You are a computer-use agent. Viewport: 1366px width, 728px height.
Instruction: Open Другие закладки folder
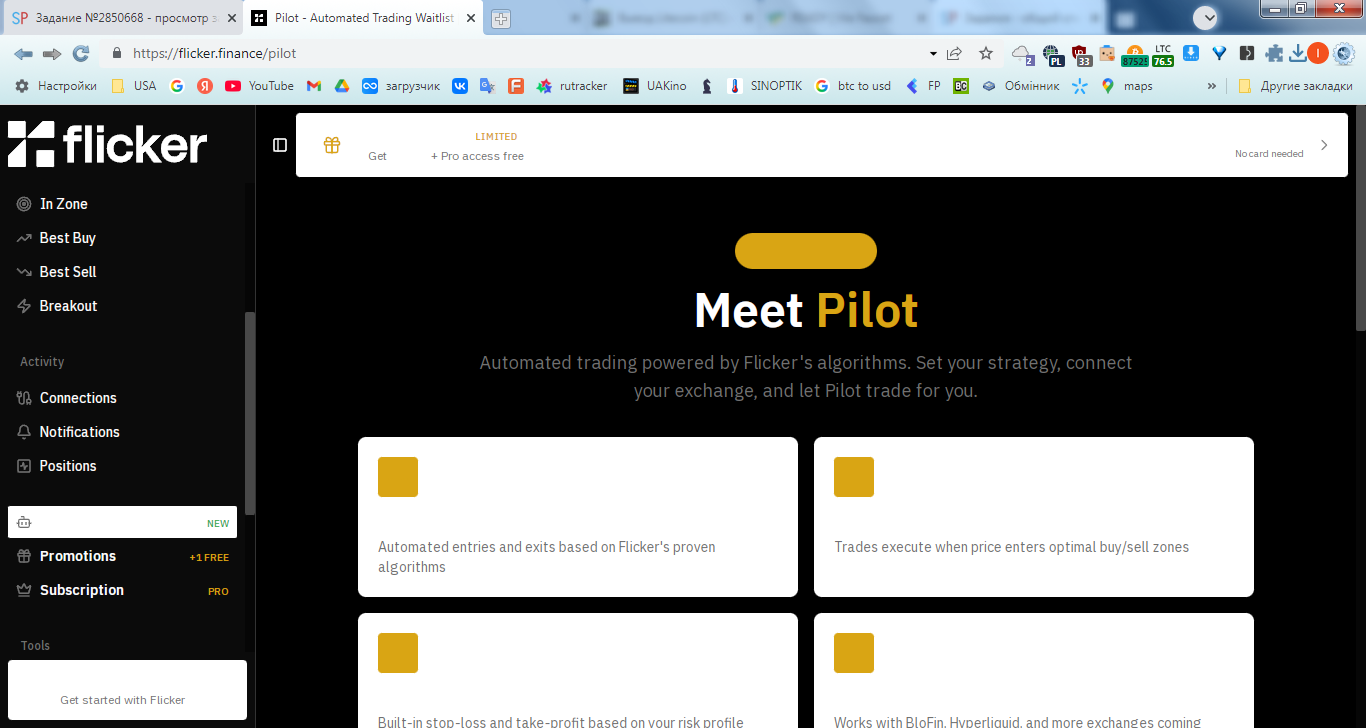pyautogui.click(x=1295, y=86)
